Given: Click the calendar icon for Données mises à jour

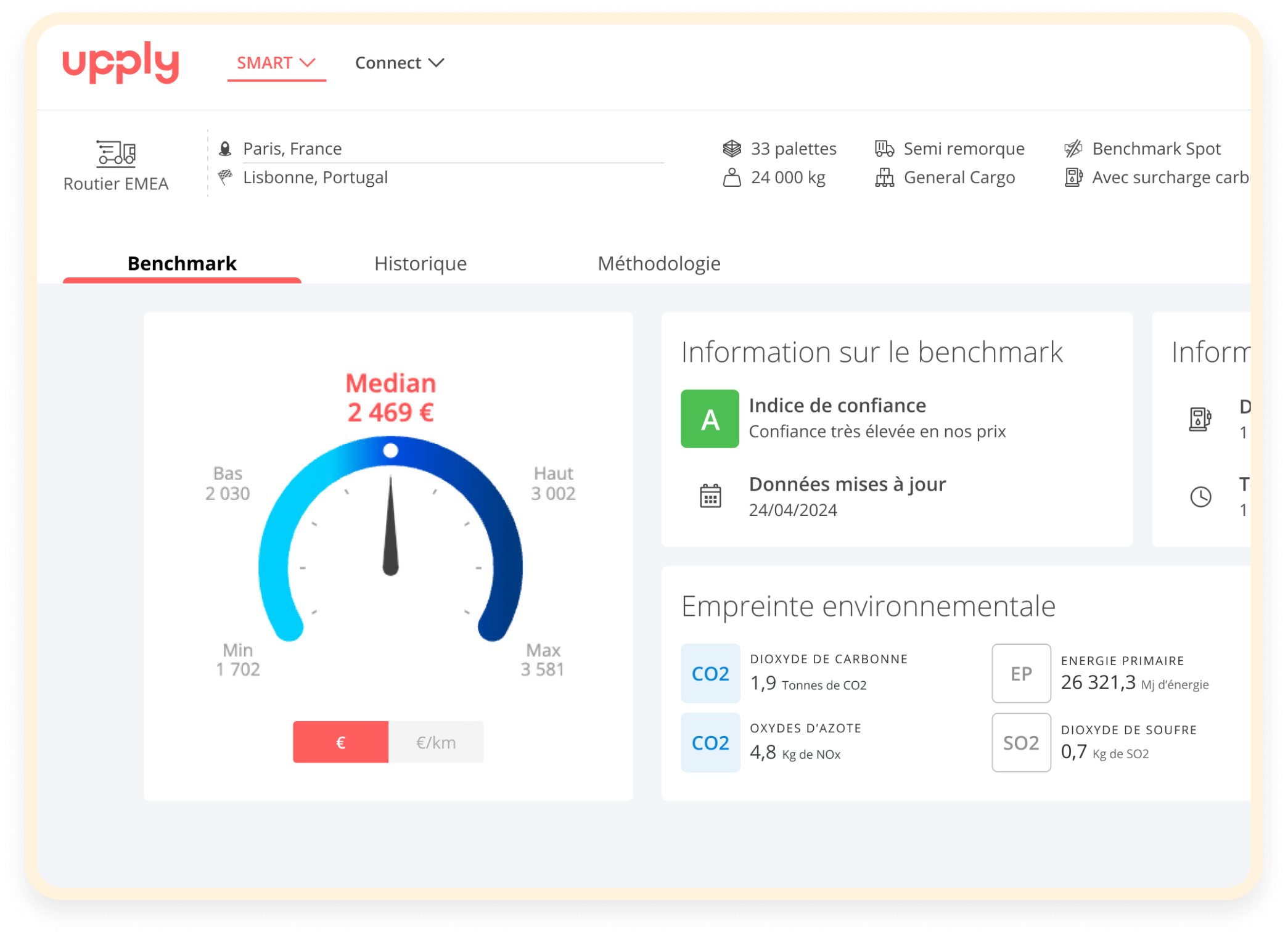Looking at the screenshot, I should tap(710, 496).
